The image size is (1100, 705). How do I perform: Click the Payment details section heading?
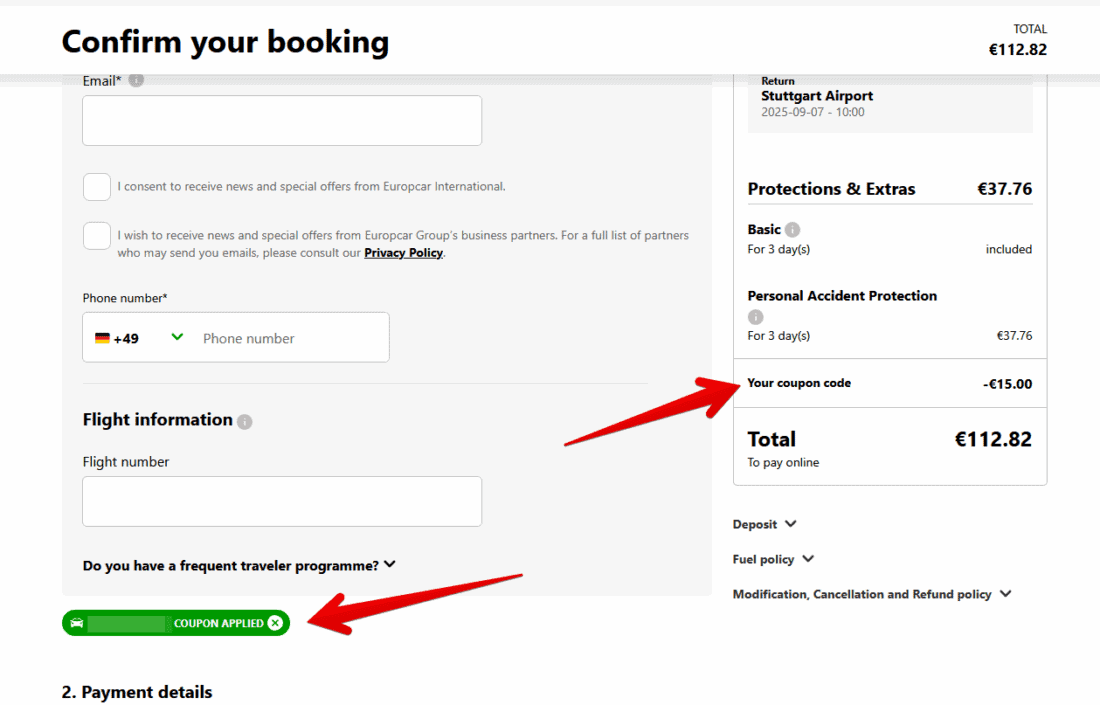[x=137, y=692]
